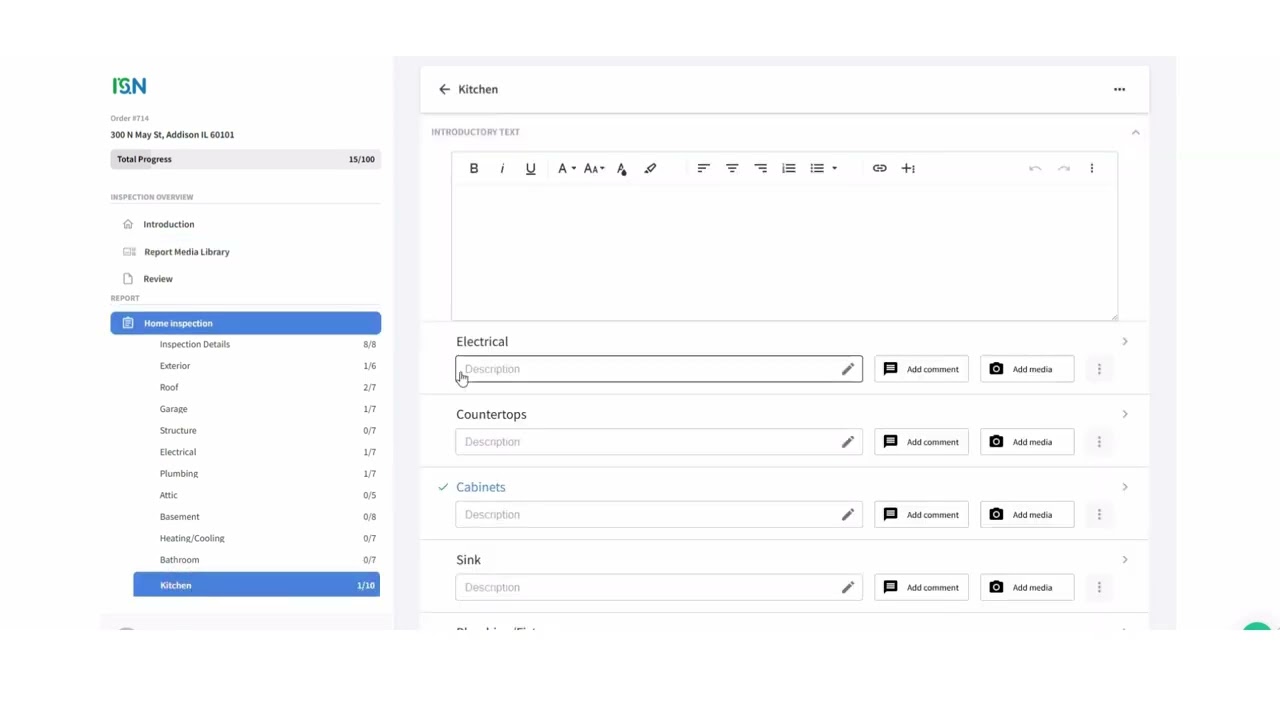The width and height of the screenshot is (1280, 720).
Task: Edit Sink description pencil icon
Action: pyautogui.click(x=847, y=587)
